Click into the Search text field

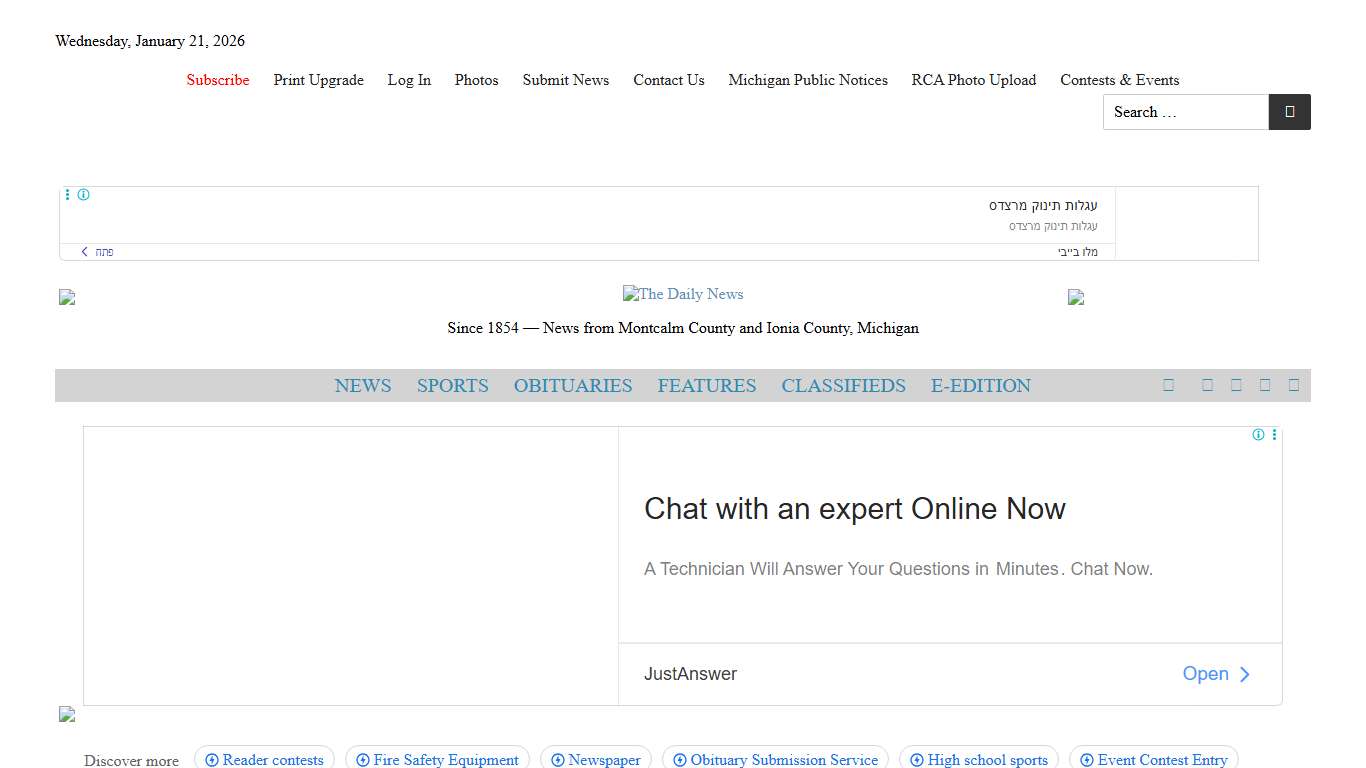click(1186, 112)
